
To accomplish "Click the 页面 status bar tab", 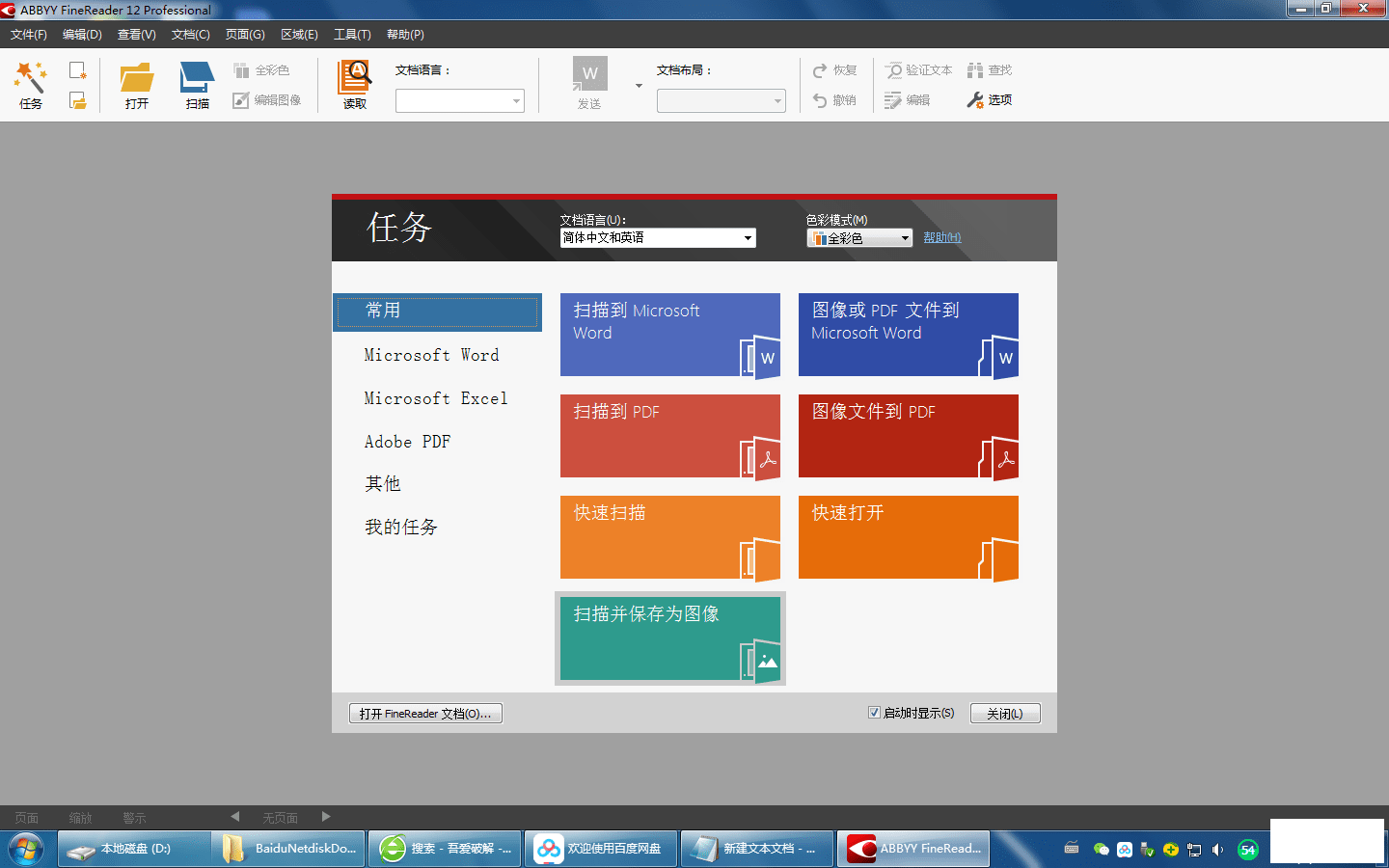I will 27,818.
